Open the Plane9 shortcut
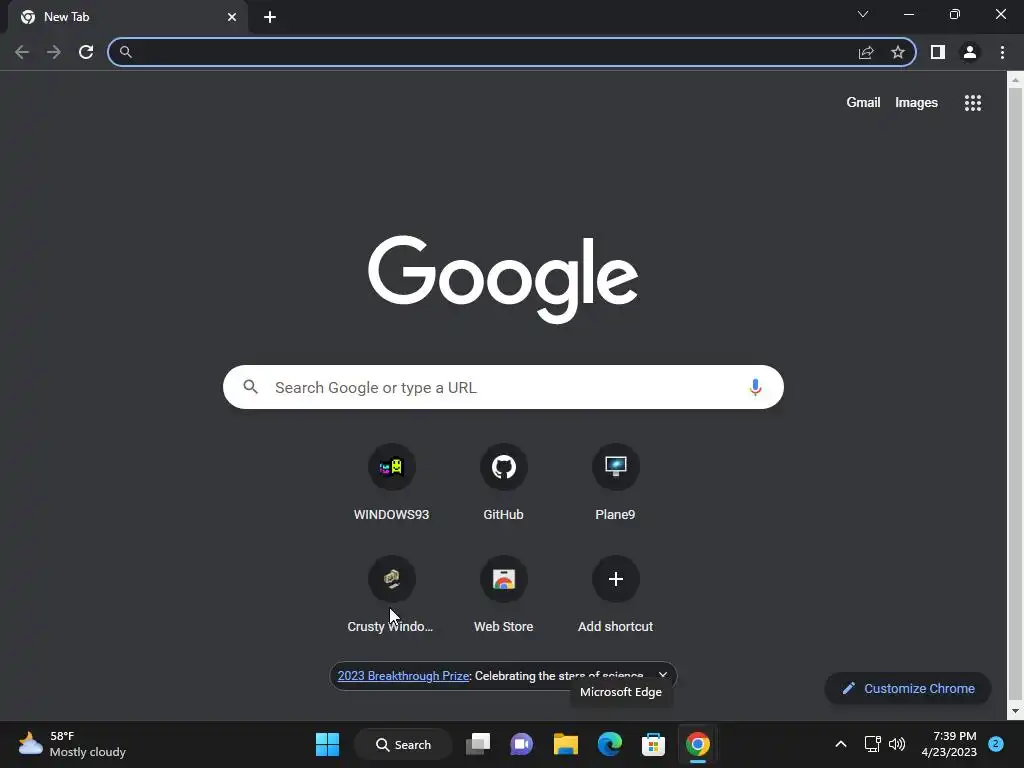Screen dimensions: 1024x768 pyautogui.click(x=615, y=482)
